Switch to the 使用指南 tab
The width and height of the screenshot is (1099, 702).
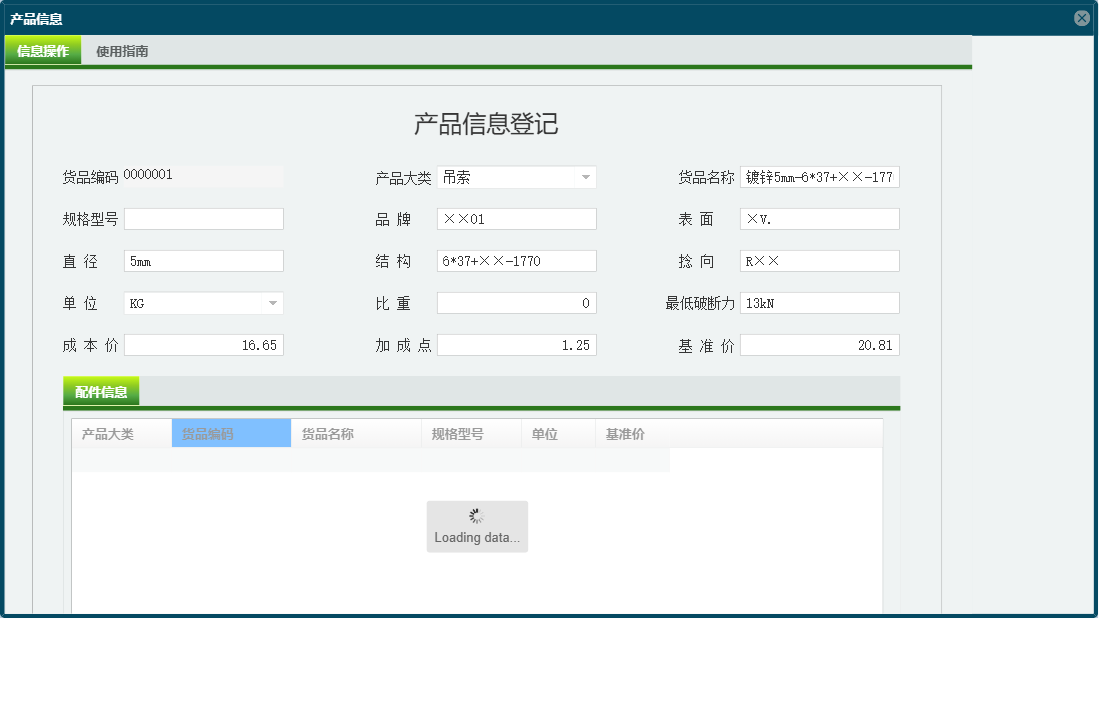point(119,50)
